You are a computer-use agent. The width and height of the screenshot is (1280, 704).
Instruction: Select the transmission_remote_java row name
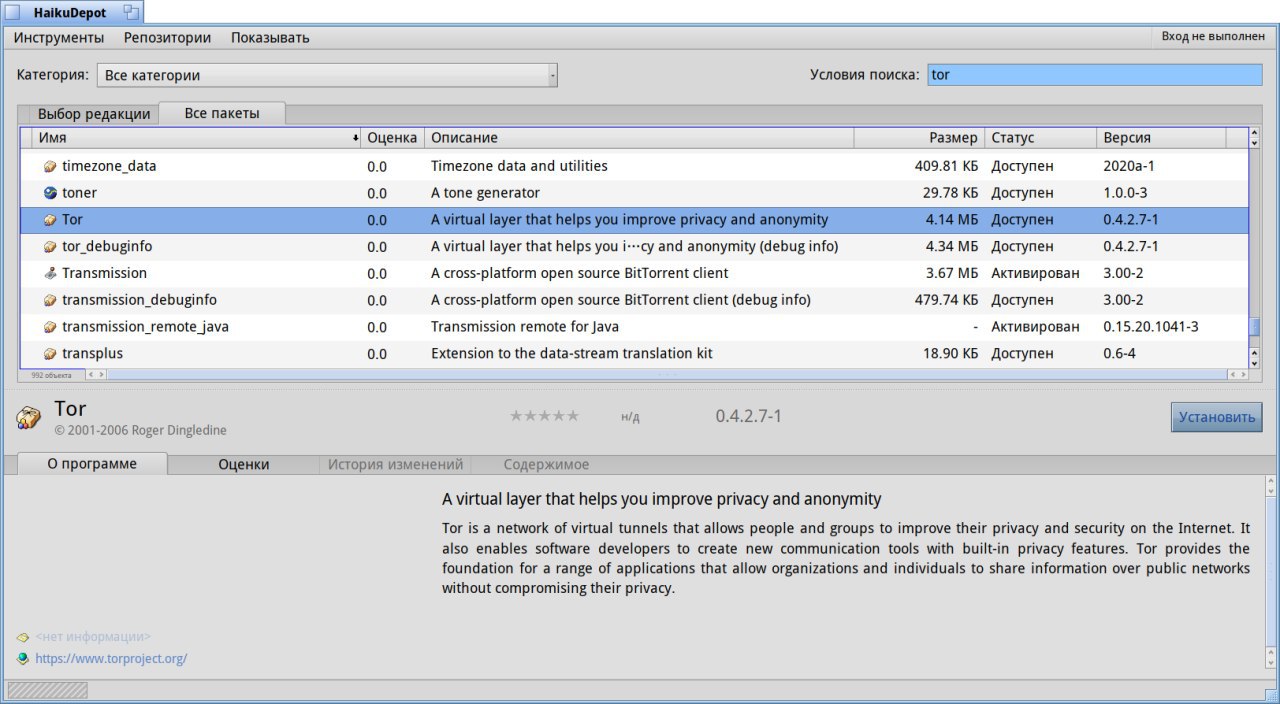tap(145, 327)
